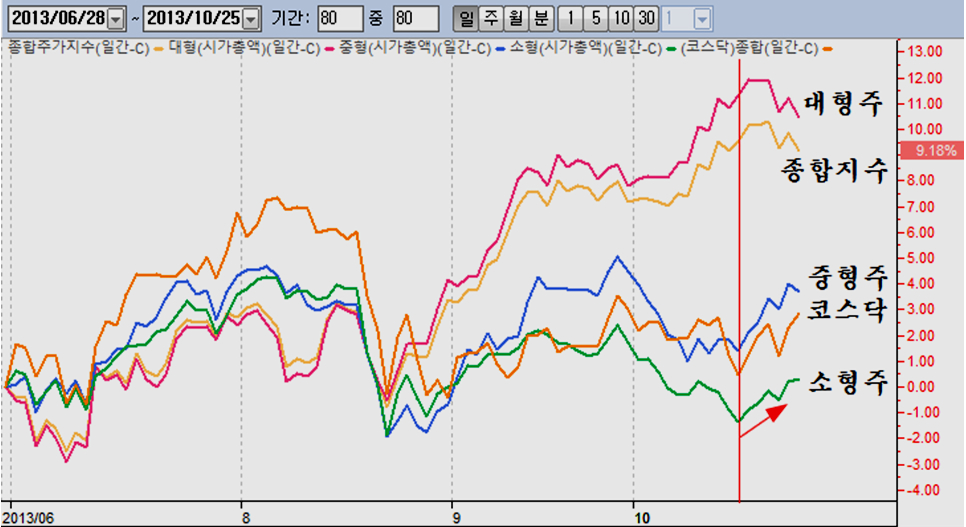
Task: Select the daily (일) period button
Action: [x=464, y=18]
